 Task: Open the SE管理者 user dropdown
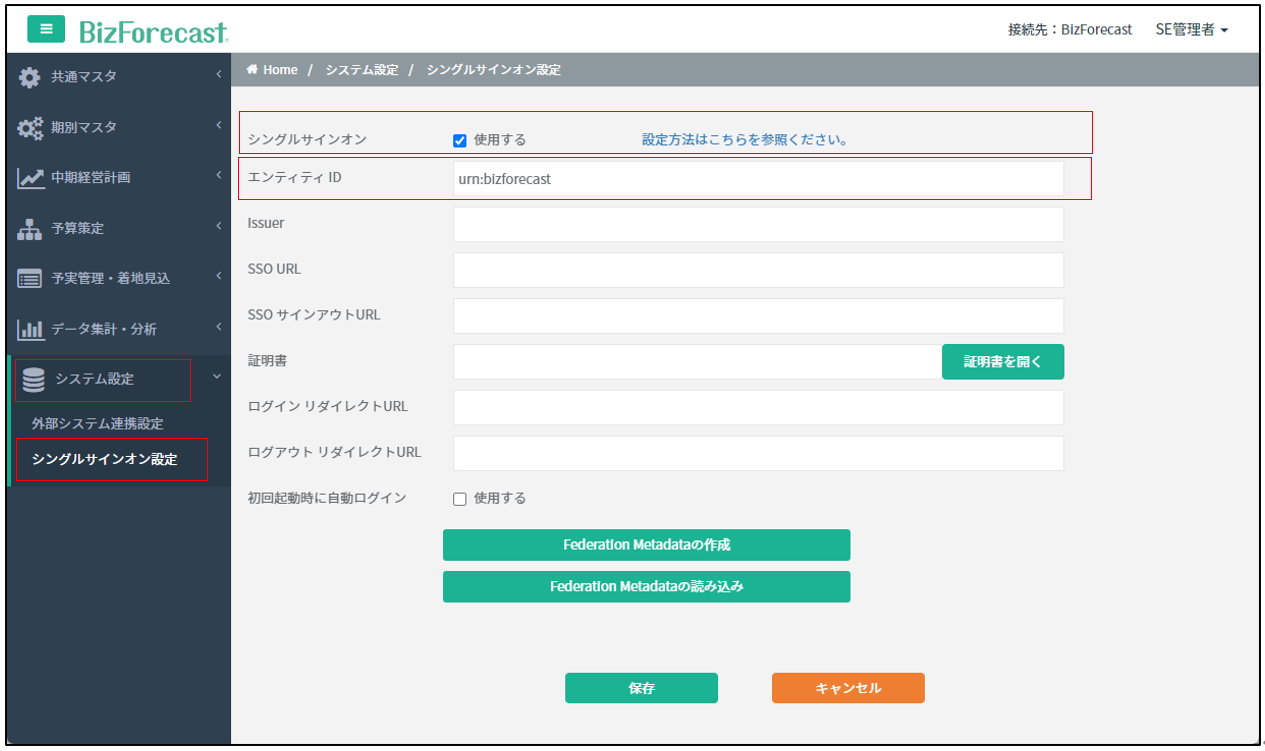coord(1191,30)
